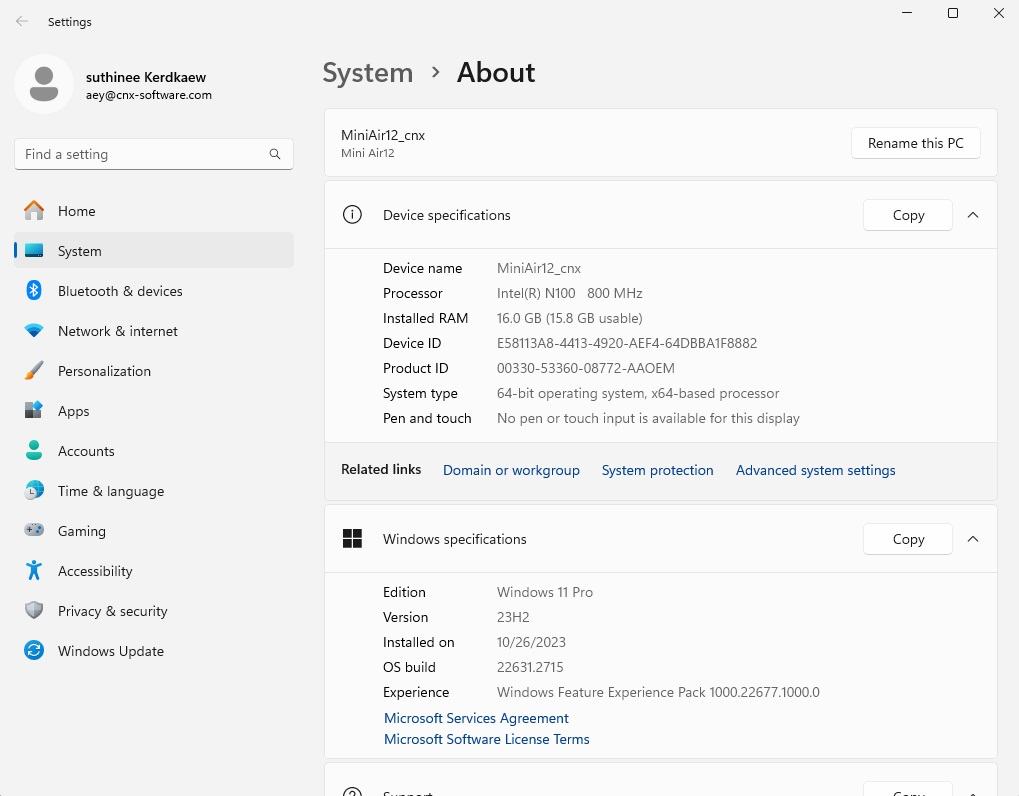Viewport: 1019px width, 796px height.
Task: Click the back arrow icon
Action: tap(21, 21)
